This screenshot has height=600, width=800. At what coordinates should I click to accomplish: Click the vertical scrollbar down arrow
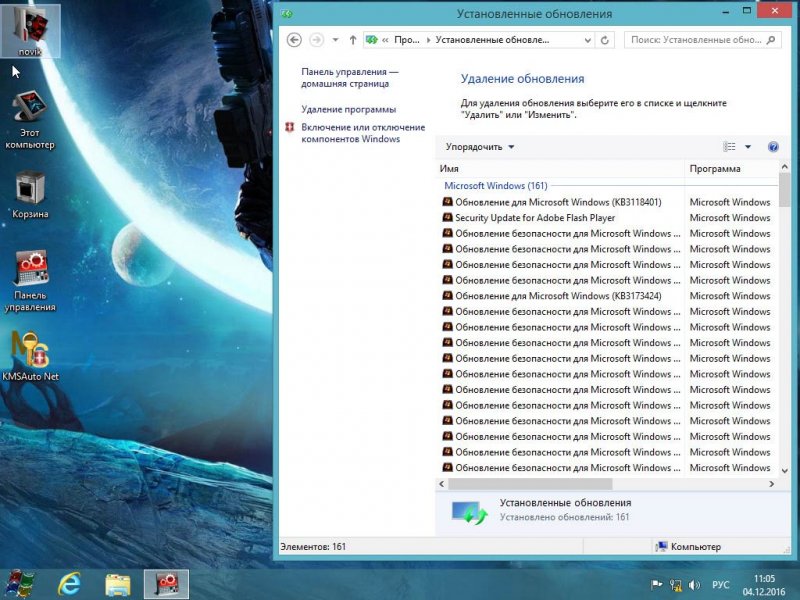784,470
